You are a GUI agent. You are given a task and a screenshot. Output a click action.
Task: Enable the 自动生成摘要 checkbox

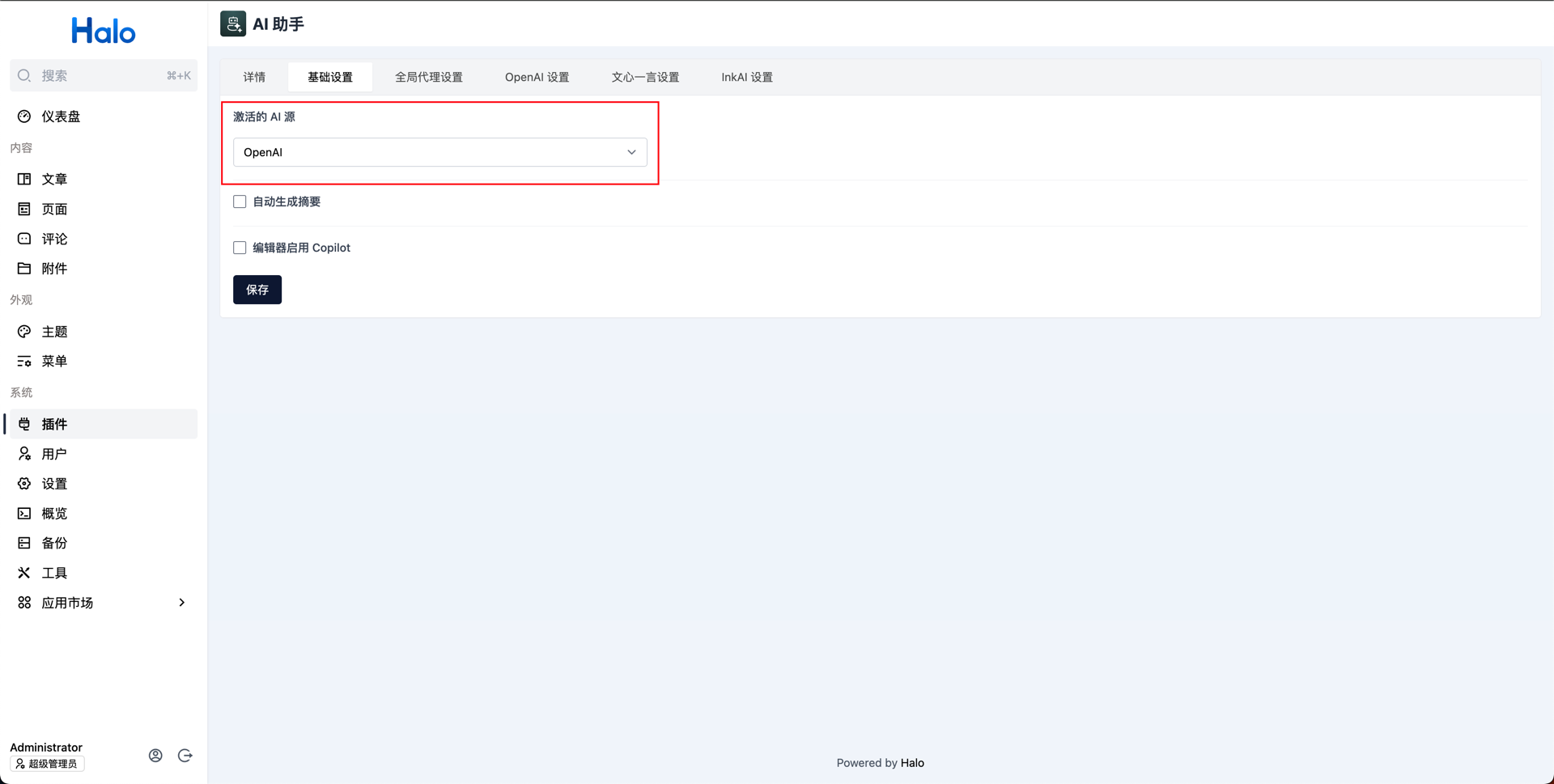(x=240, y=201)
